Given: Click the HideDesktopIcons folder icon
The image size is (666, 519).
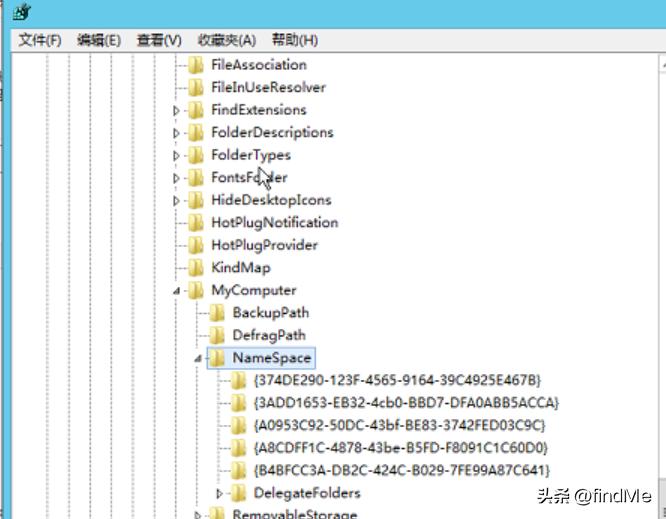Looking at the screenshot, I should 196,200.
